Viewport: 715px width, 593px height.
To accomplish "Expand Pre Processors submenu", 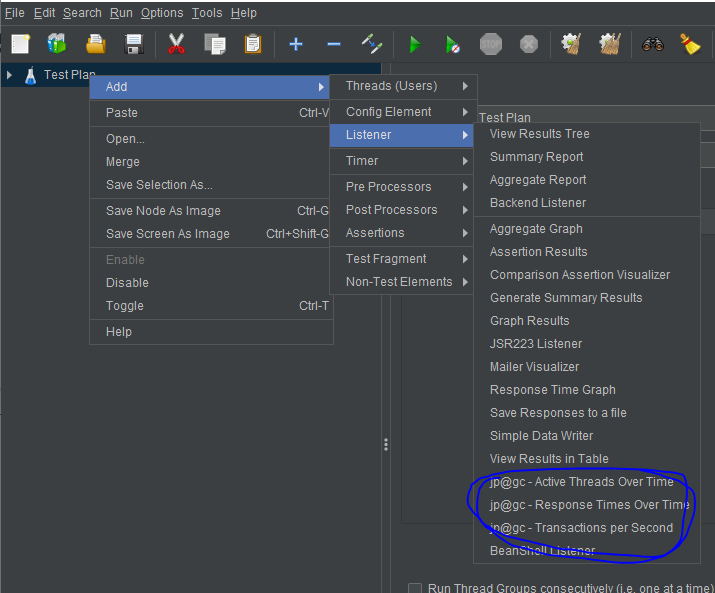I will [x=403, y=187].
